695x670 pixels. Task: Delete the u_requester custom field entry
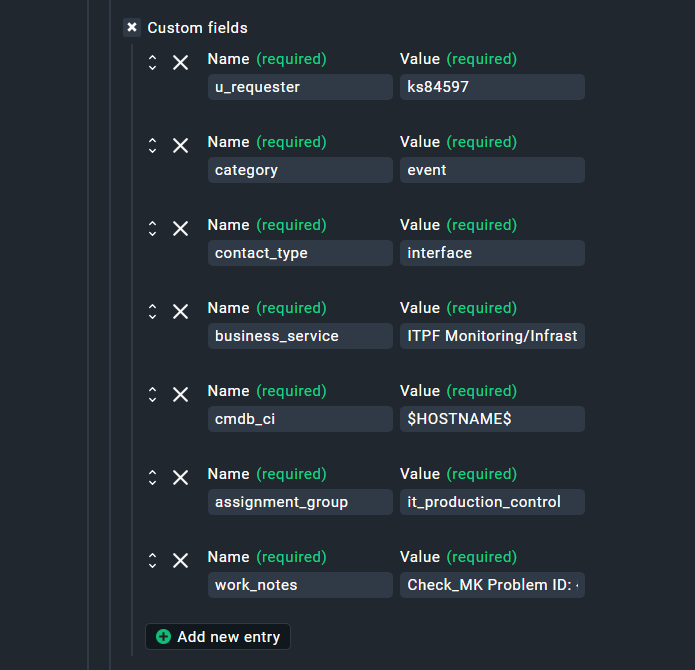click(x=180, y=63)
